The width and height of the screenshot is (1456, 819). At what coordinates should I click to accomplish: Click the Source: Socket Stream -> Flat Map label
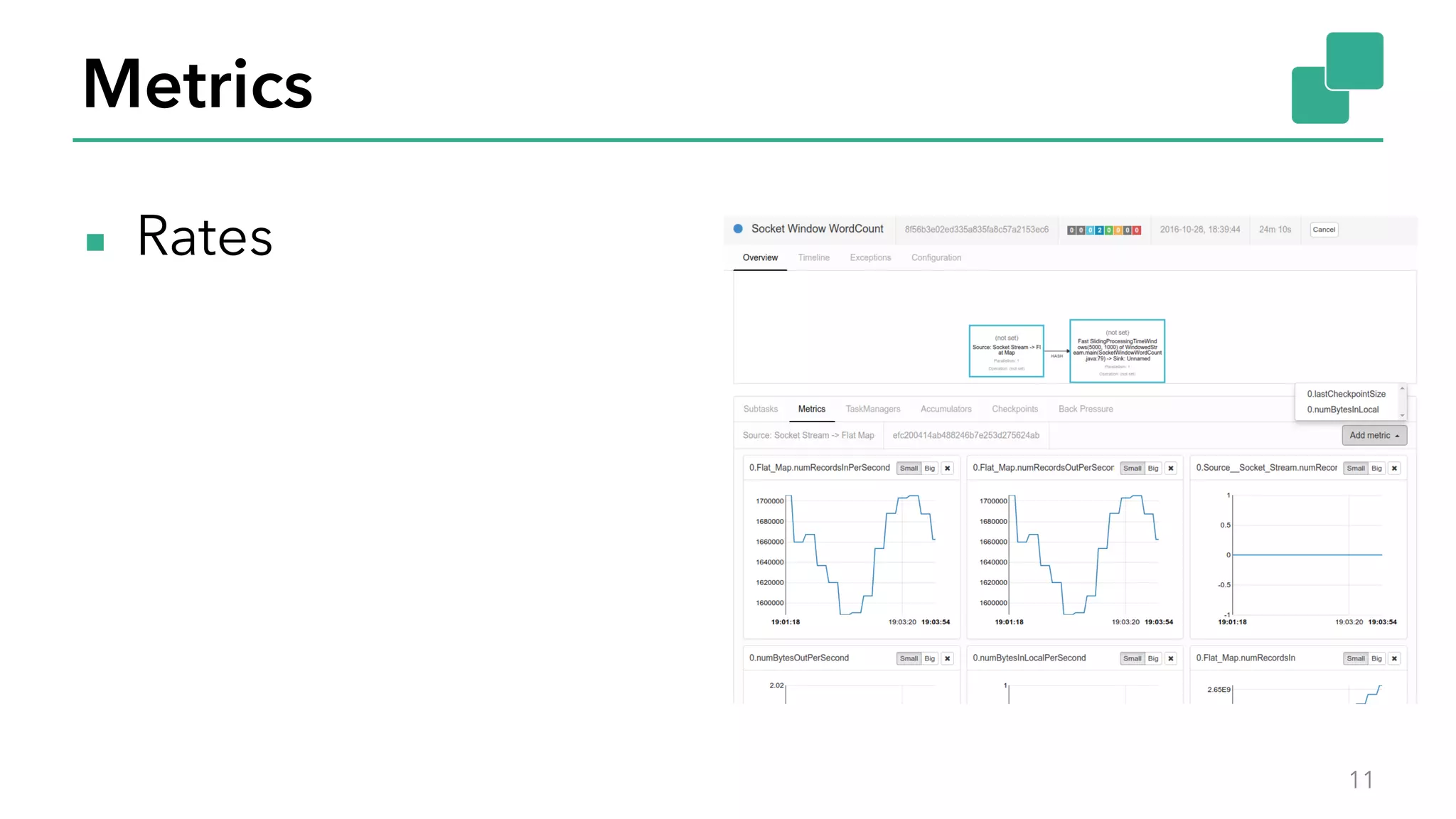808,435
